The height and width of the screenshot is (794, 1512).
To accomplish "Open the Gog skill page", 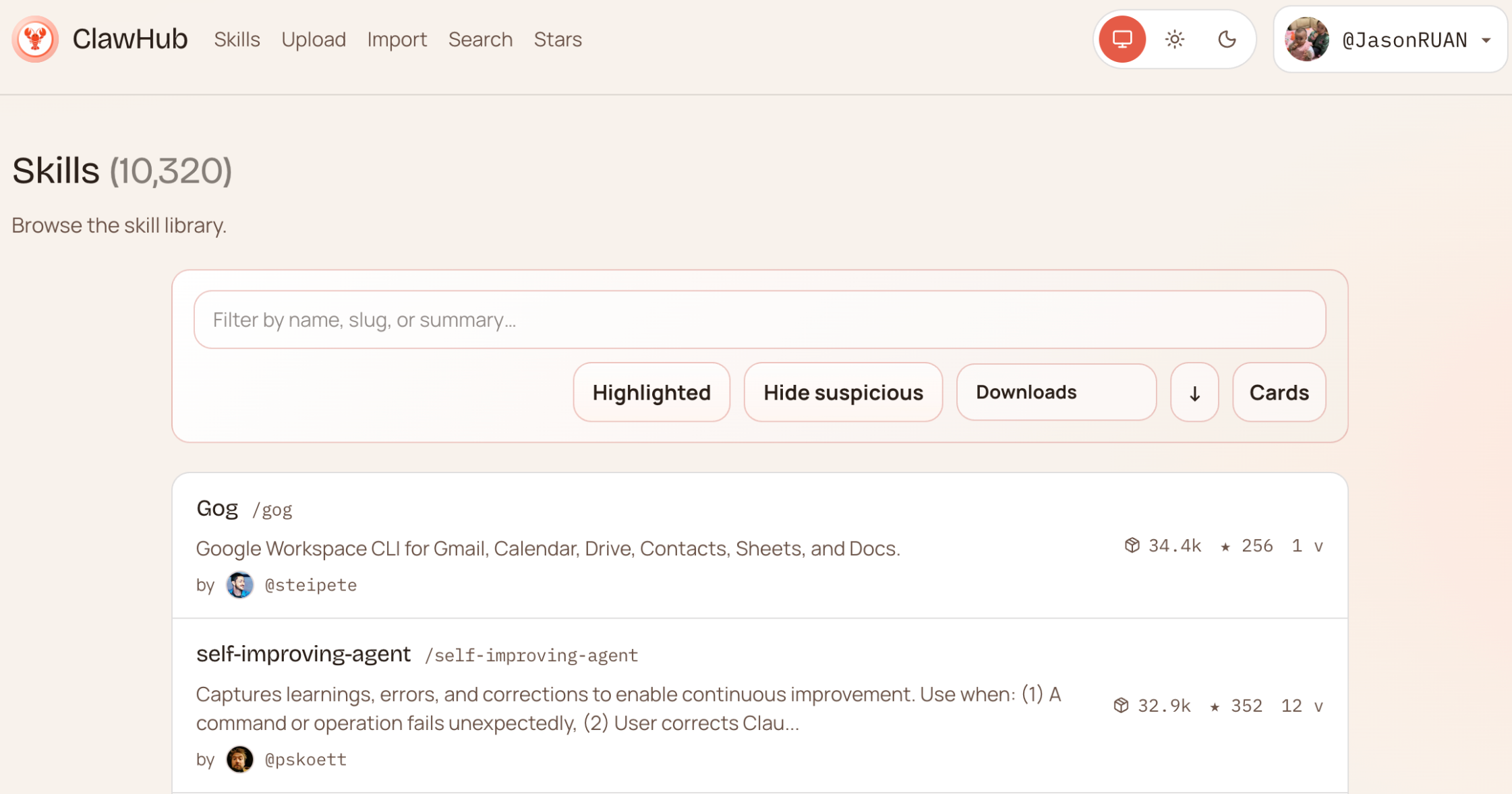I will coord(217,508).
